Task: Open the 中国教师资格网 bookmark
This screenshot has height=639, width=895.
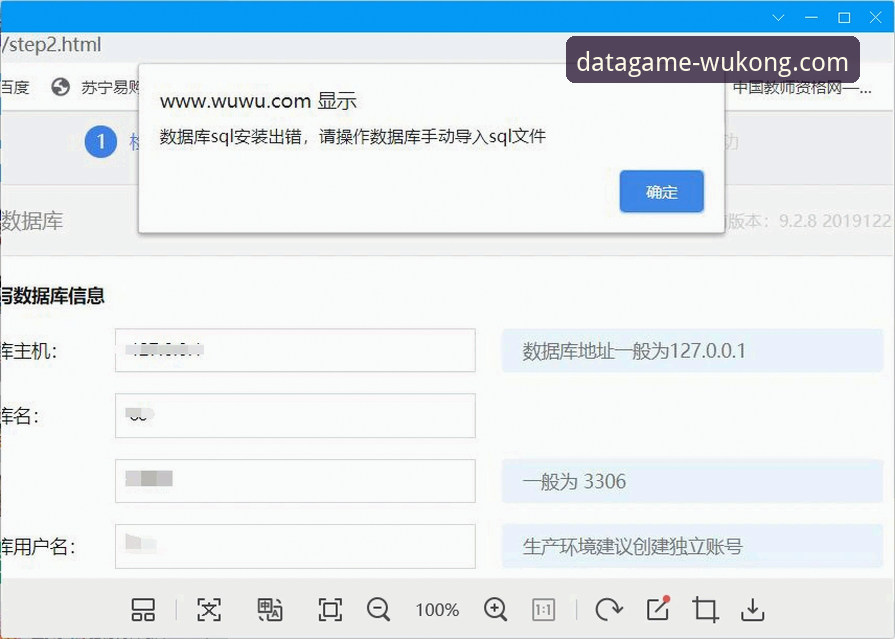Action: tap(802, 88)
